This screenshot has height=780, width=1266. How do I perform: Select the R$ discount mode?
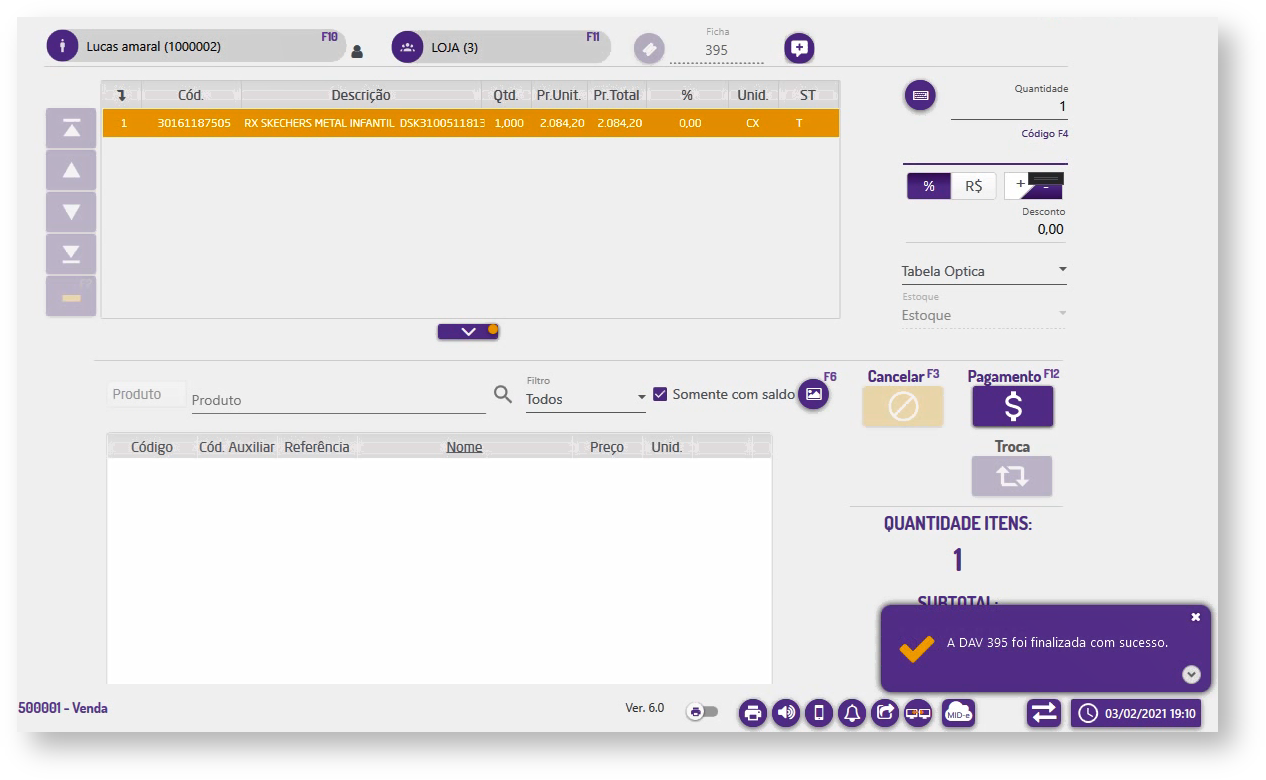973,186
